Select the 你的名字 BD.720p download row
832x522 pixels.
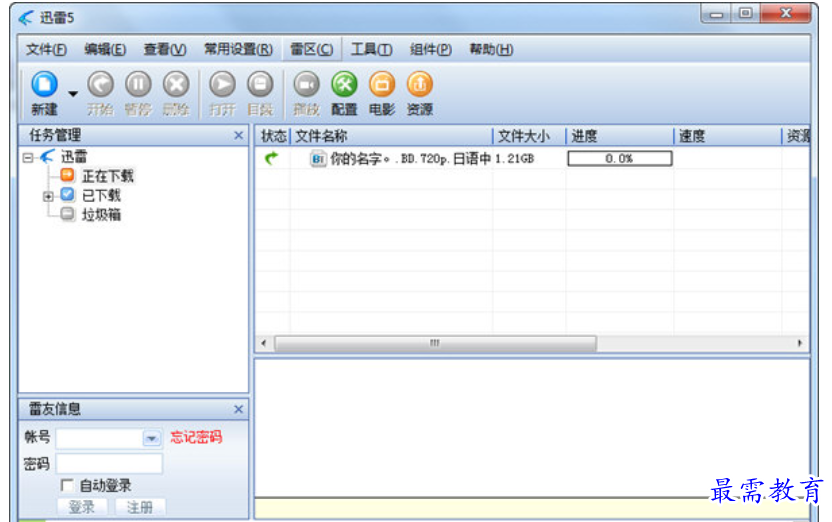coord(532,159)
